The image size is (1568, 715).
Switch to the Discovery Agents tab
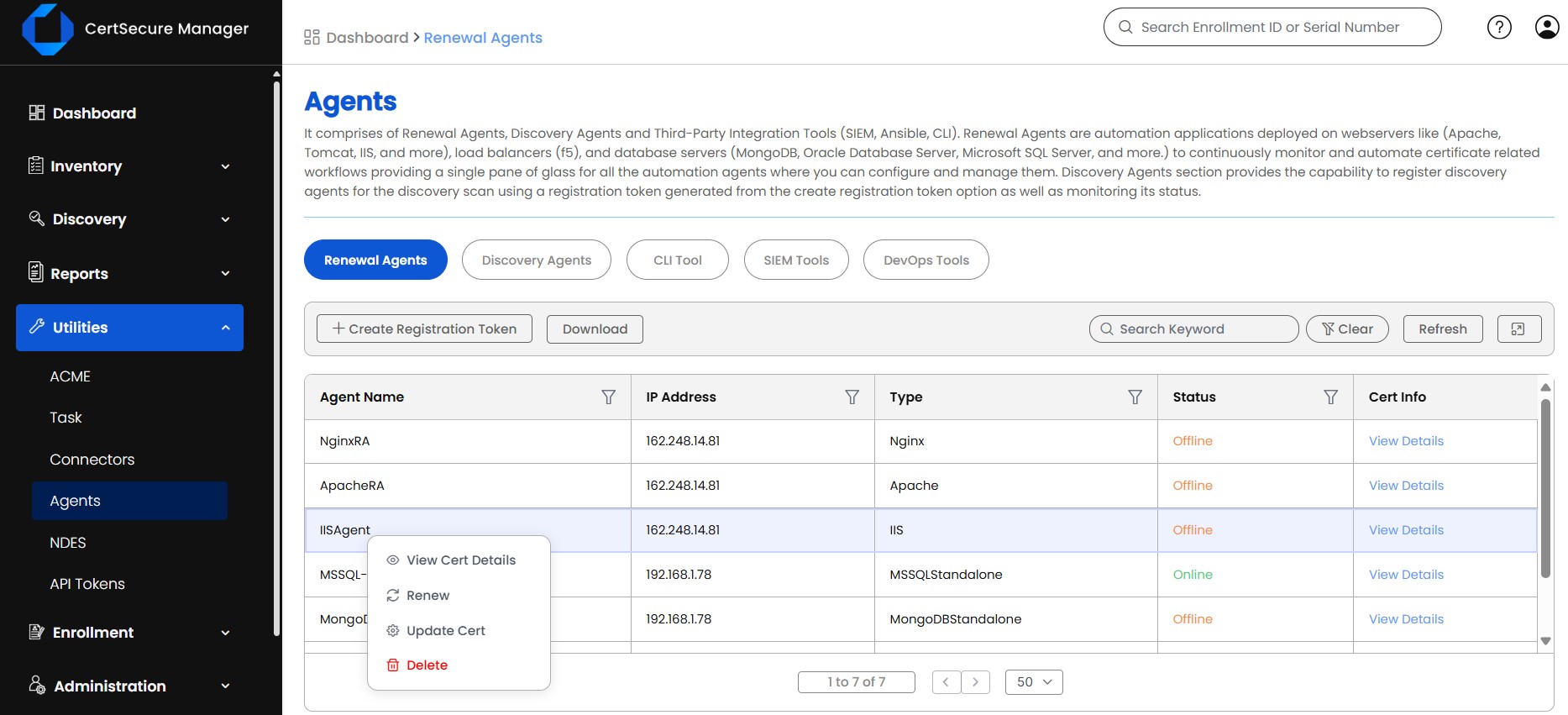point(537,260)
